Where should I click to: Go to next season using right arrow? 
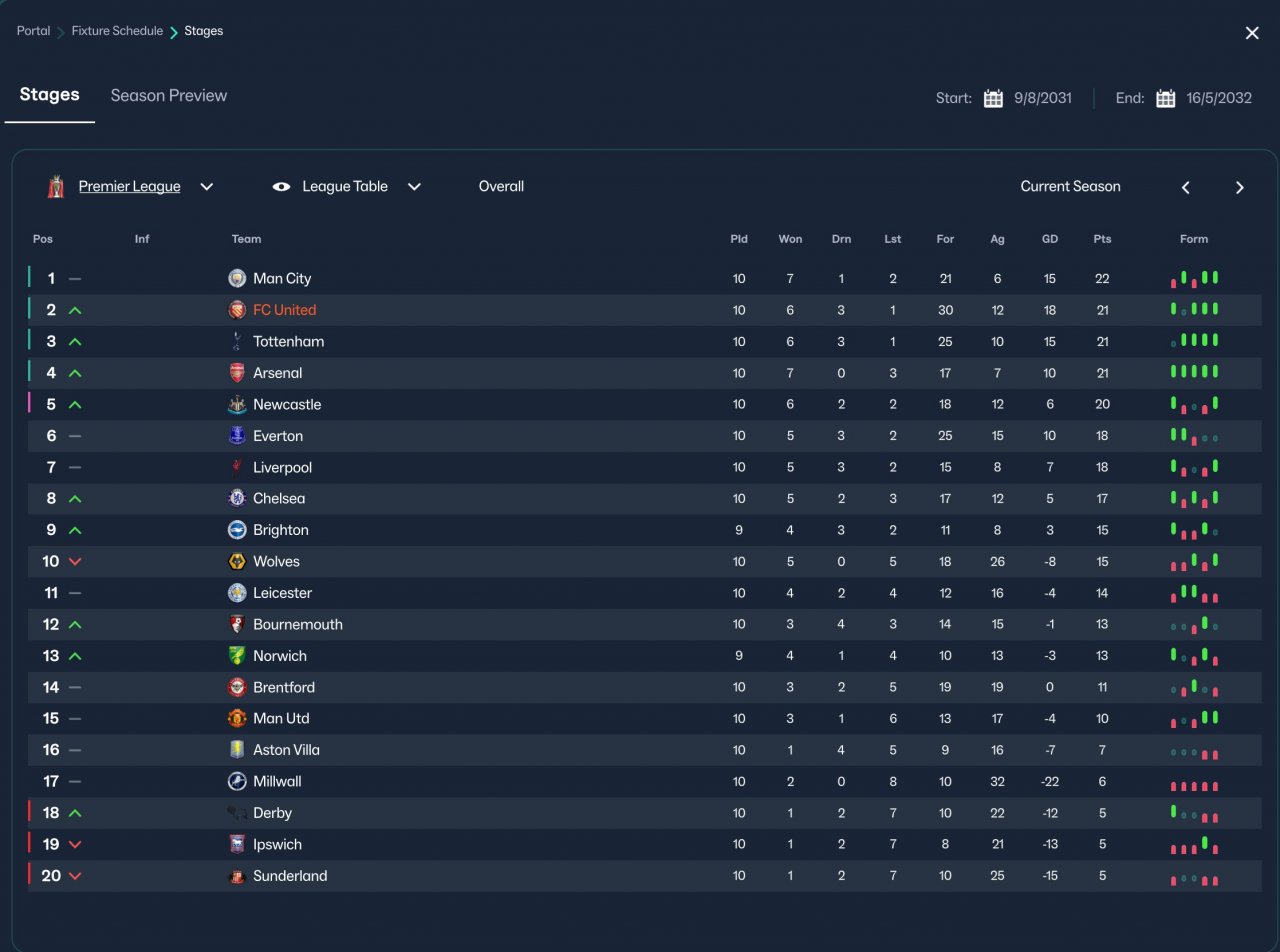pyautogui.click(x=1240, y=187)
